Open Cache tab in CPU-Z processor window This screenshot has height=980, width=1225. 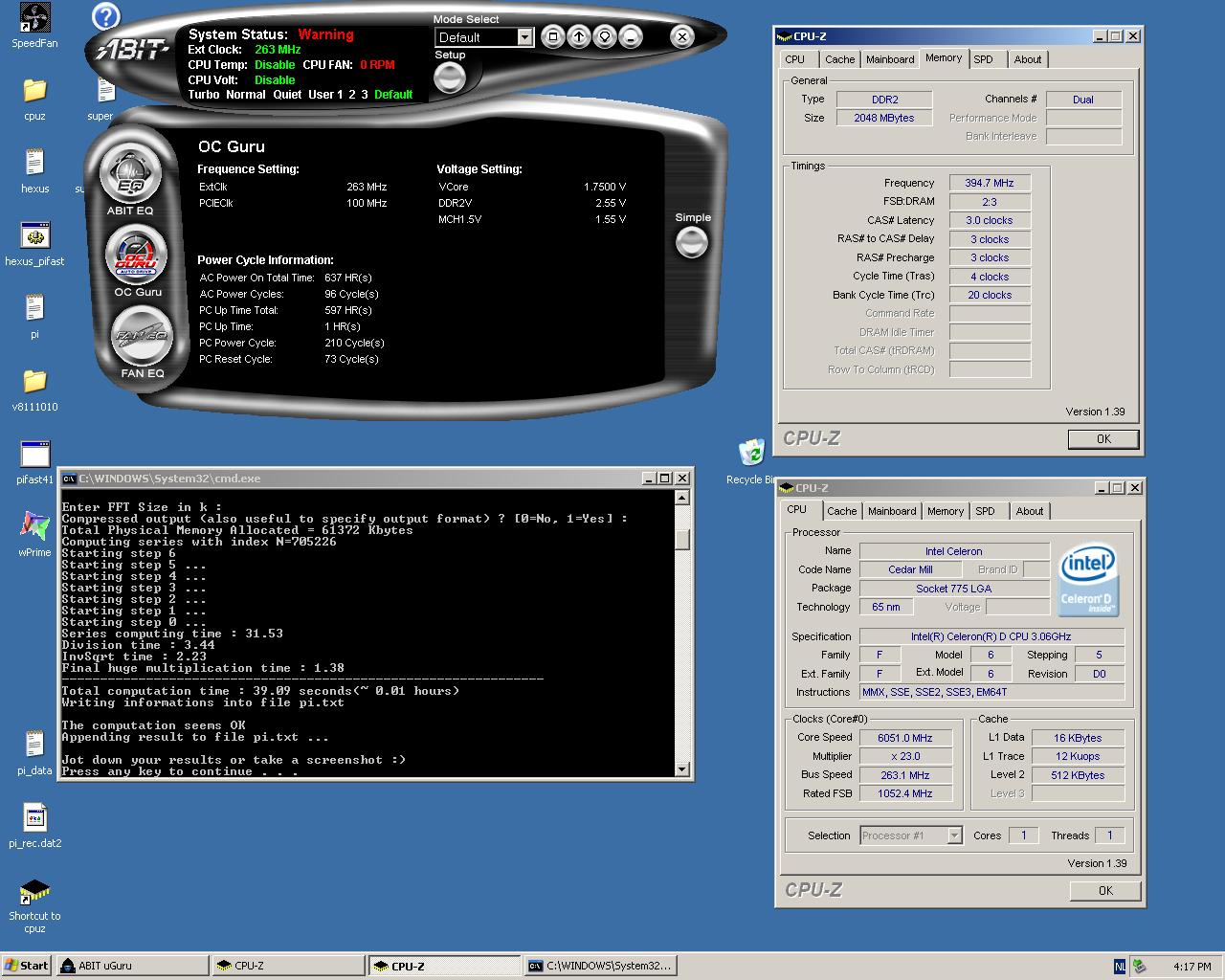coord(842,511)
